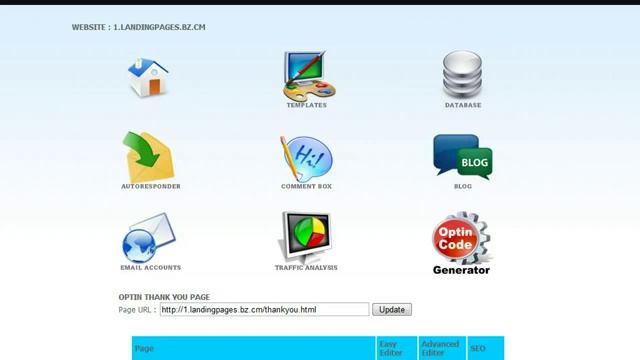
Task: Open the Blog icon
Action: pyautogui.click(x=463, y=157)
